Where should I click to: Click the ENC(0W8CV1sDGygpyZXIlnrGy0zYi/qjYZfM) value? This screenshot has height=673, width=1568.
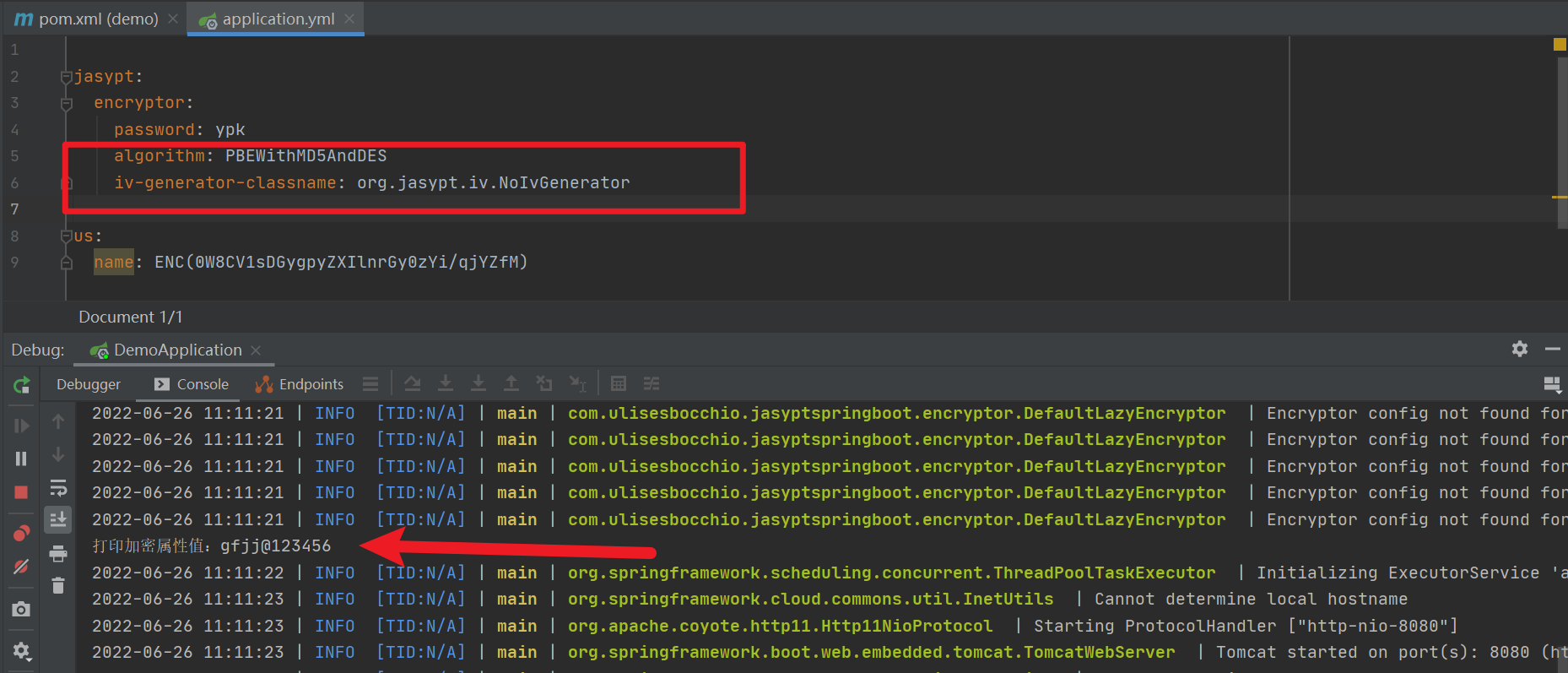click(x=341, y=262)
